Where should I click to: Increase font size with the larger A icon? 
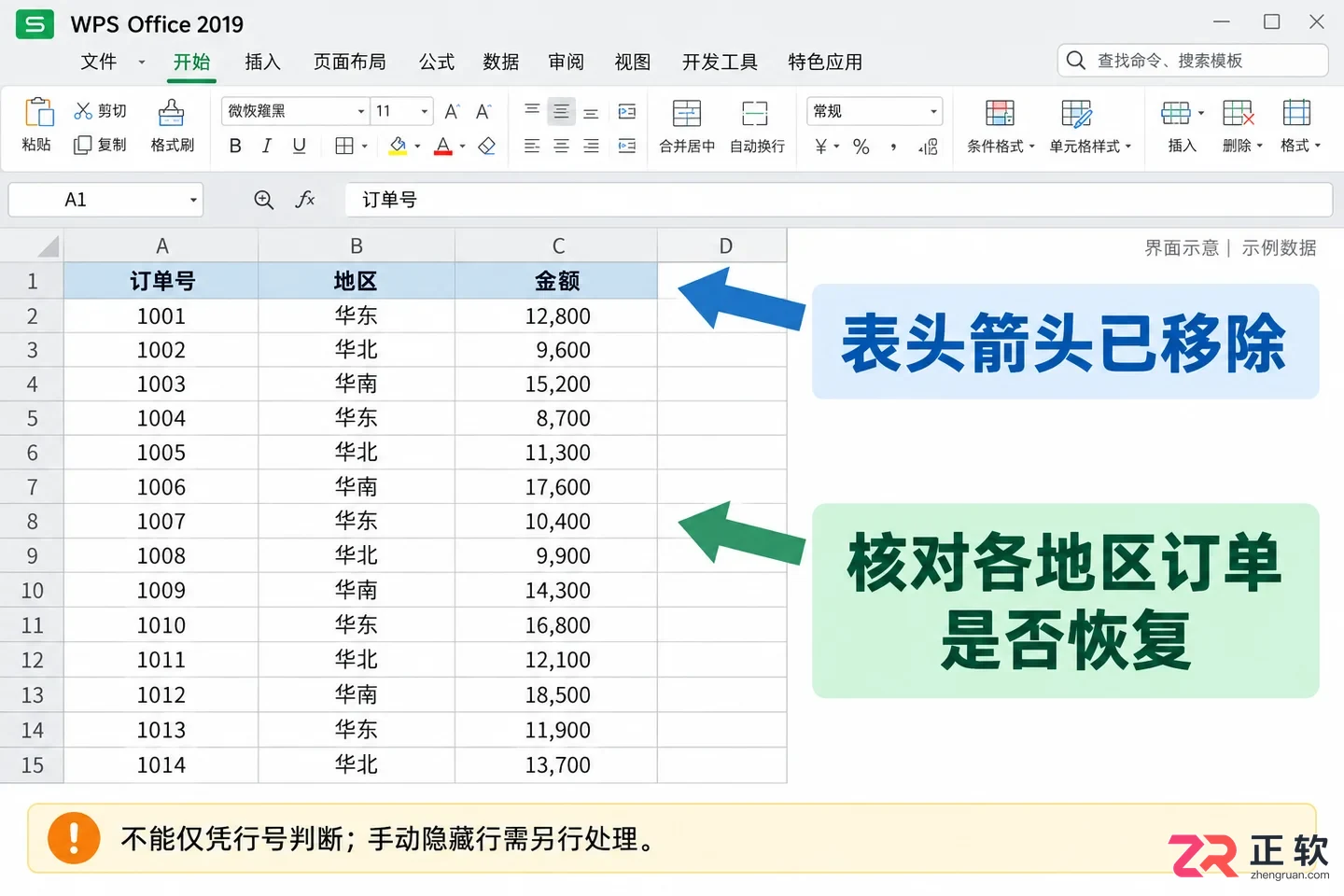tap(453, 112)
